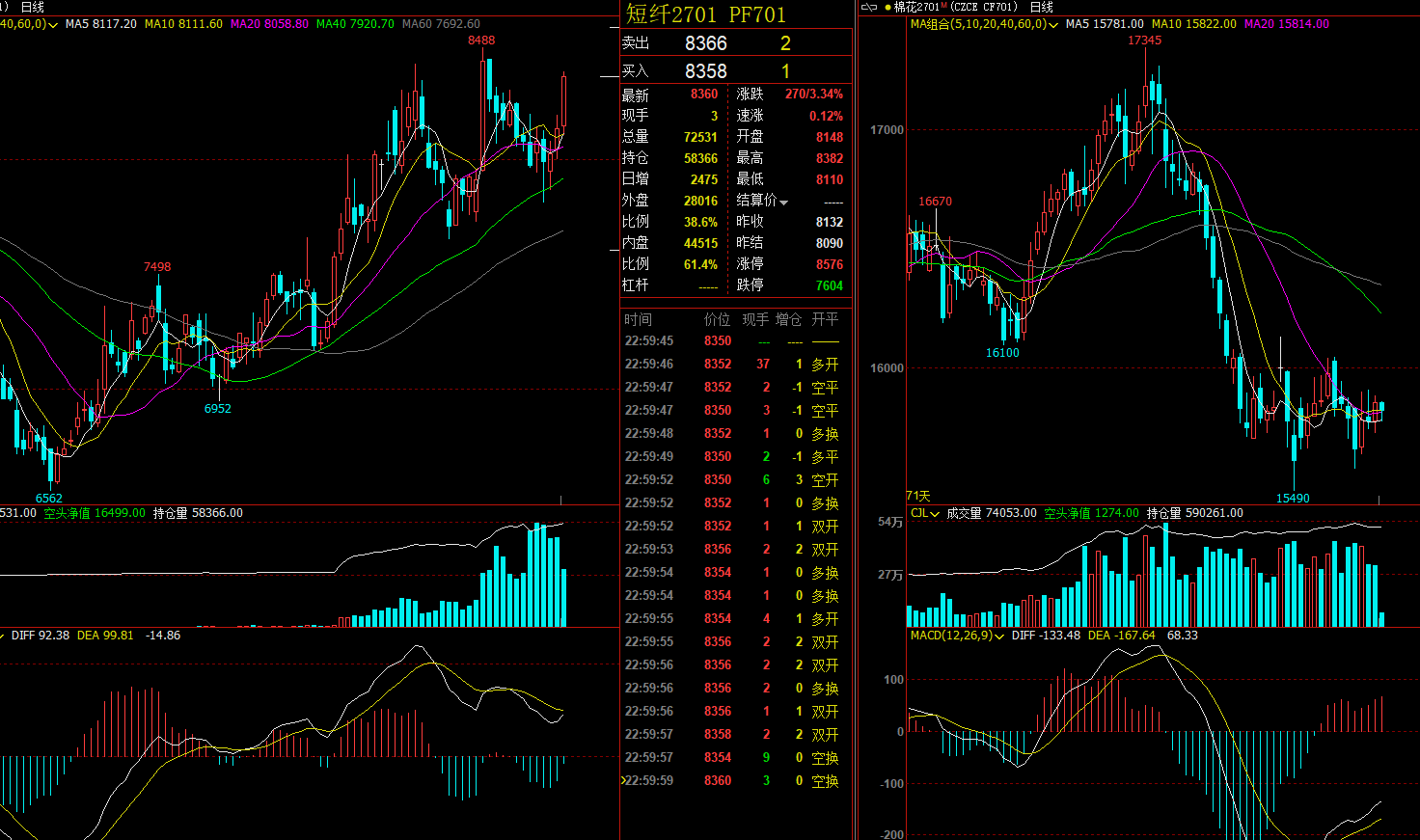Click the MA10 15822.00 label on 棉花 chart
The image size is (1420, 840).
(x=1194, y=24)
